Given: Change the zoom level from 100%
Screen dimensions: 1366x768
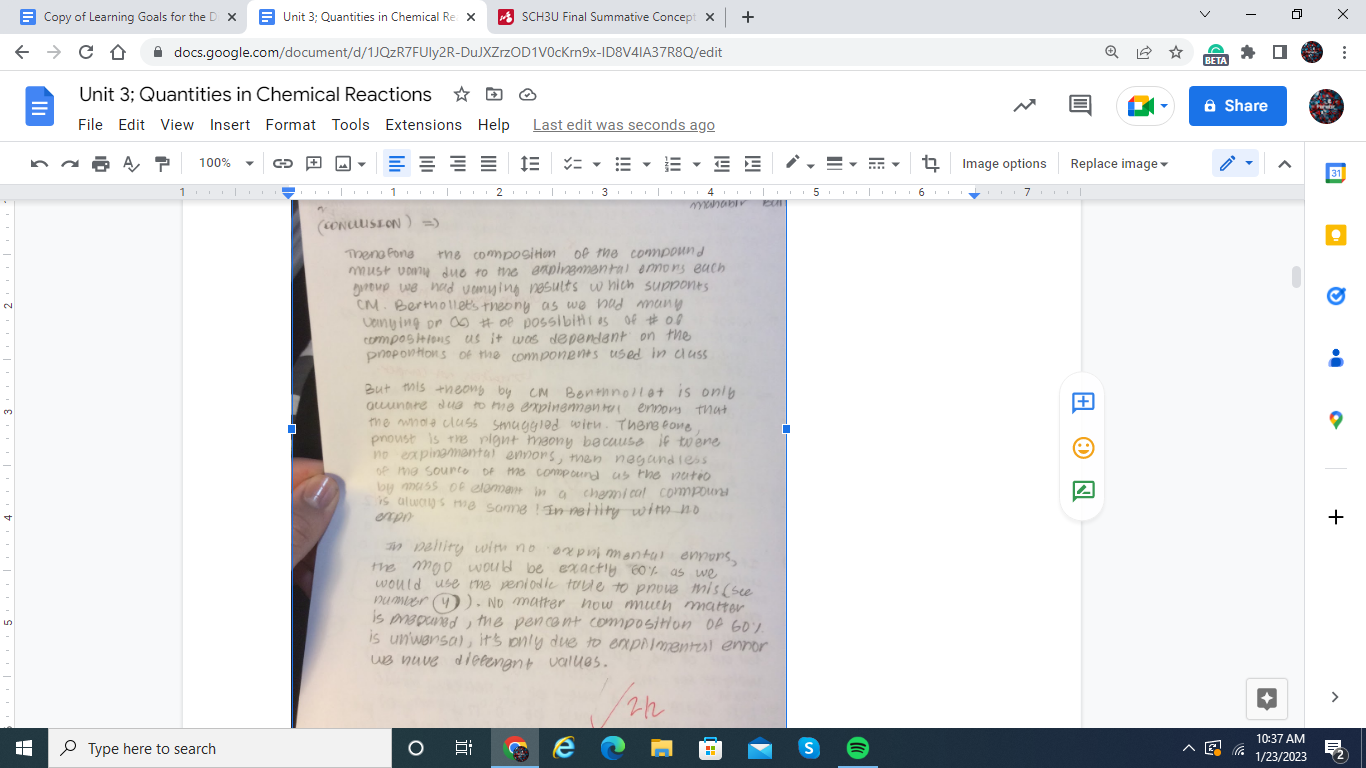Looking at the screenshot, I should coord(224,164).
